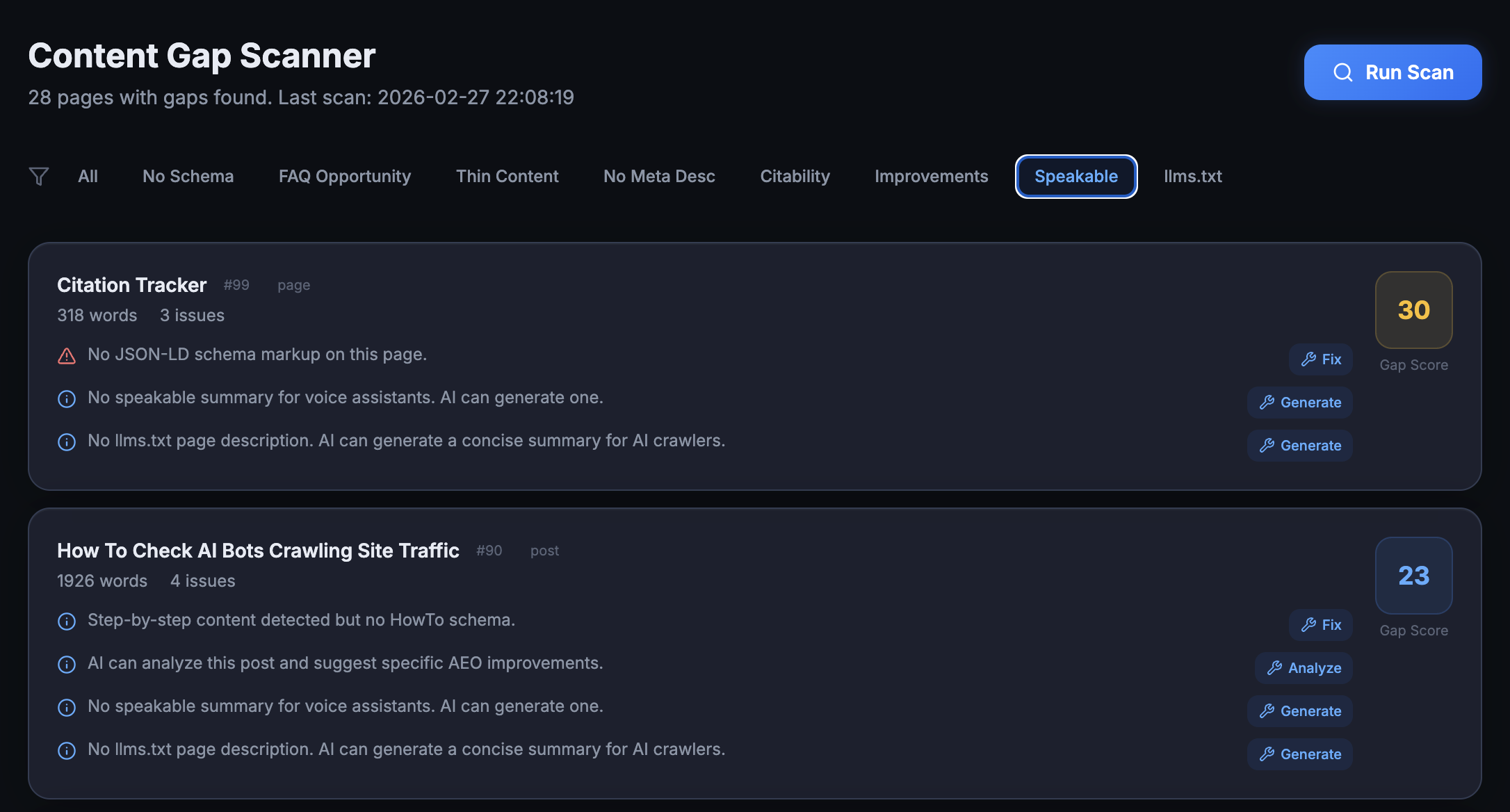Generate a speakable summary for Citation Tracker
The image size is (1510, 812).
1299,402
